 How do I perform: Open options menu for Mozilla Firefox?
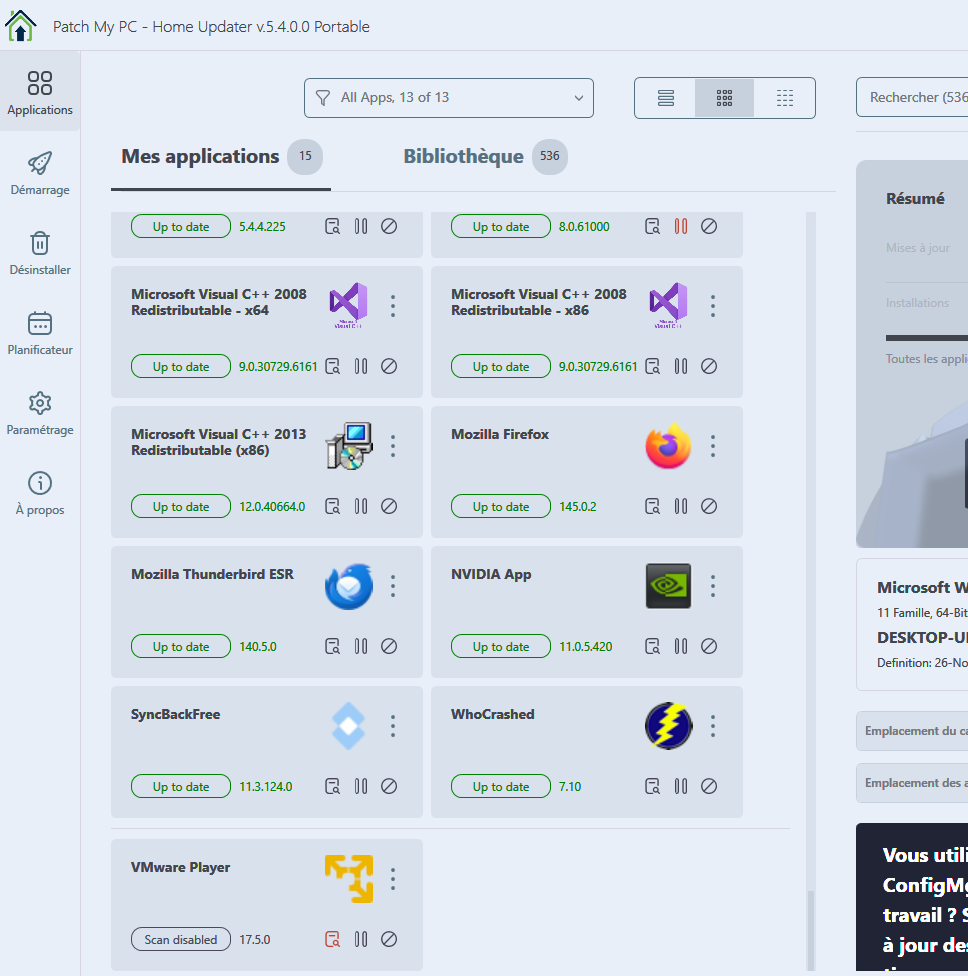713,446
